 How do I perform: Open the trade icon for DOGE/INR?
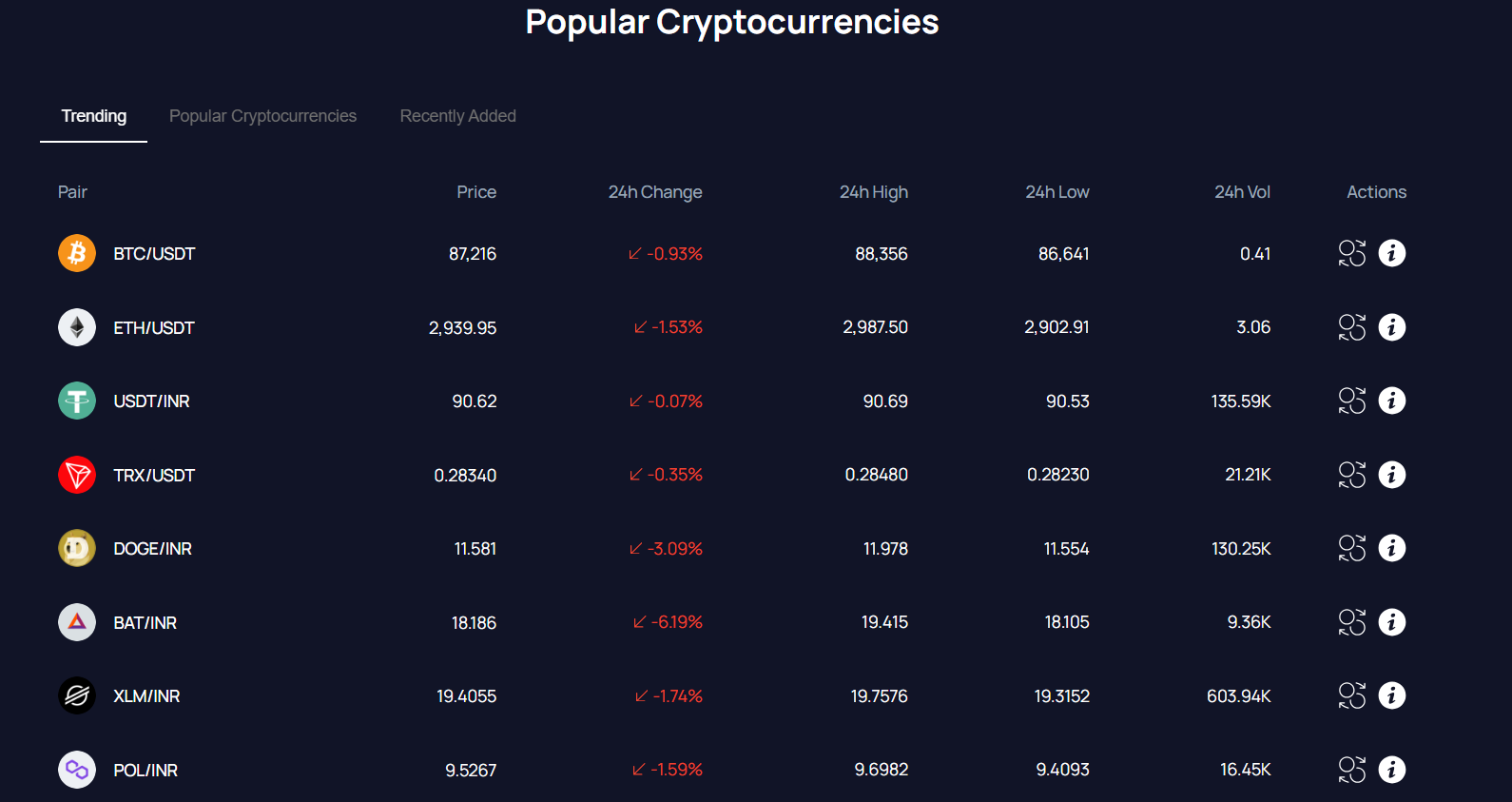1351,548
